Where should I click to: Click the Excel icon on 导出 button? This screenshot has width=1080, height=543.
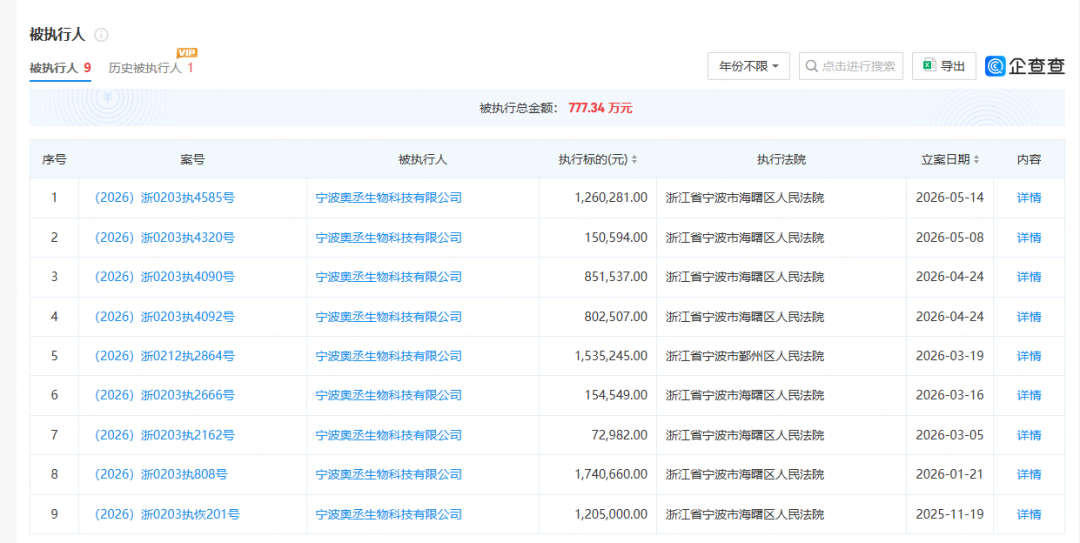pos(930,66)
